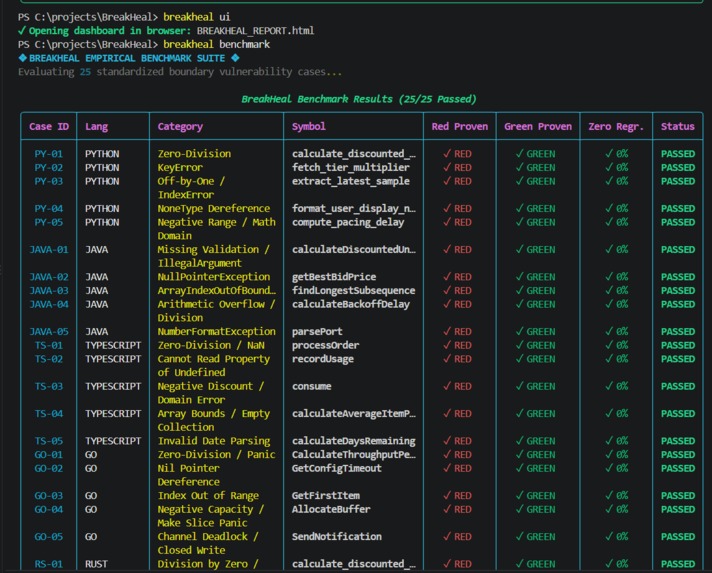The image size is (712, 573).
Task: Select case ID TS-02
Action: pos(49,359)
